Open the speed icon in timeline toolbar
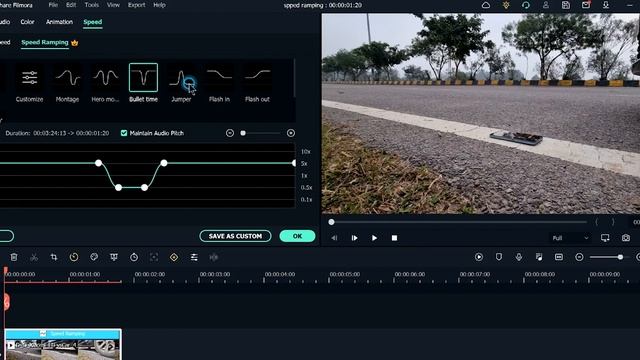The height and width of the screenshot is (360, 640). (74, 257)
